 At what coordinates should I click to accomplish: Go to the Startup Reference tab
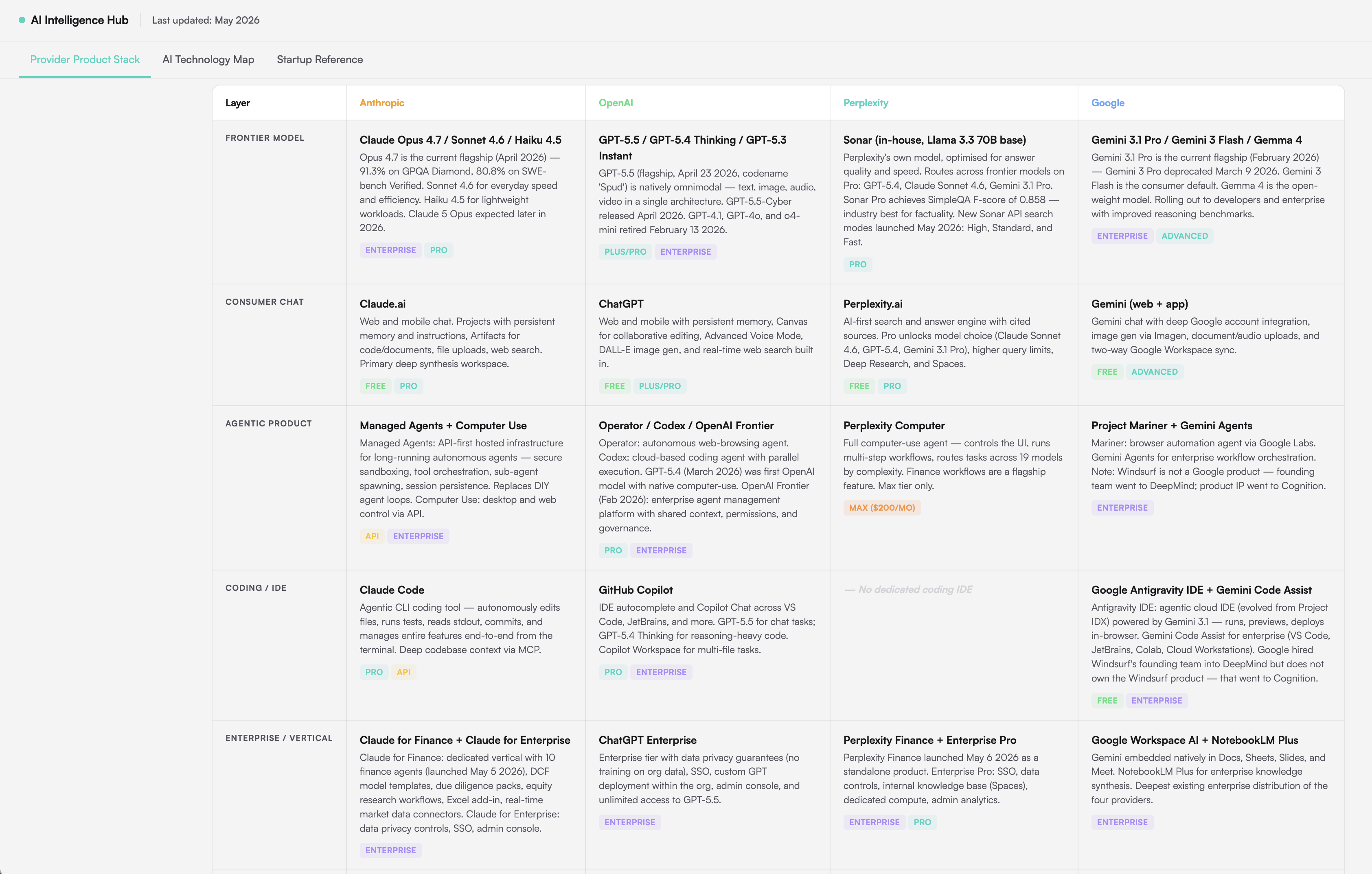pos(320,59)
